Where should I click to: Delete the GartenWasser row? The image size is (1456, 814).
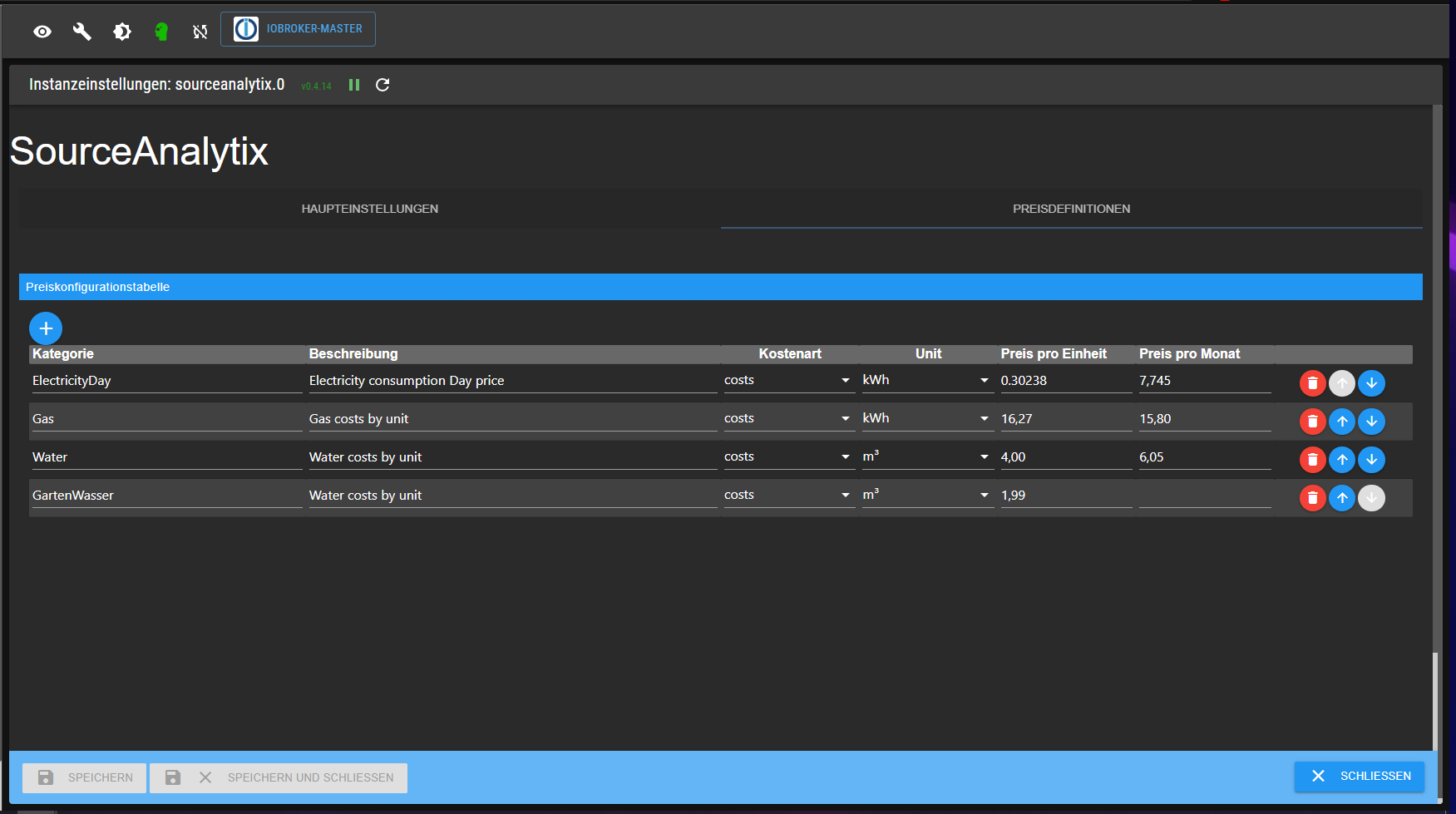(1312, 498)
